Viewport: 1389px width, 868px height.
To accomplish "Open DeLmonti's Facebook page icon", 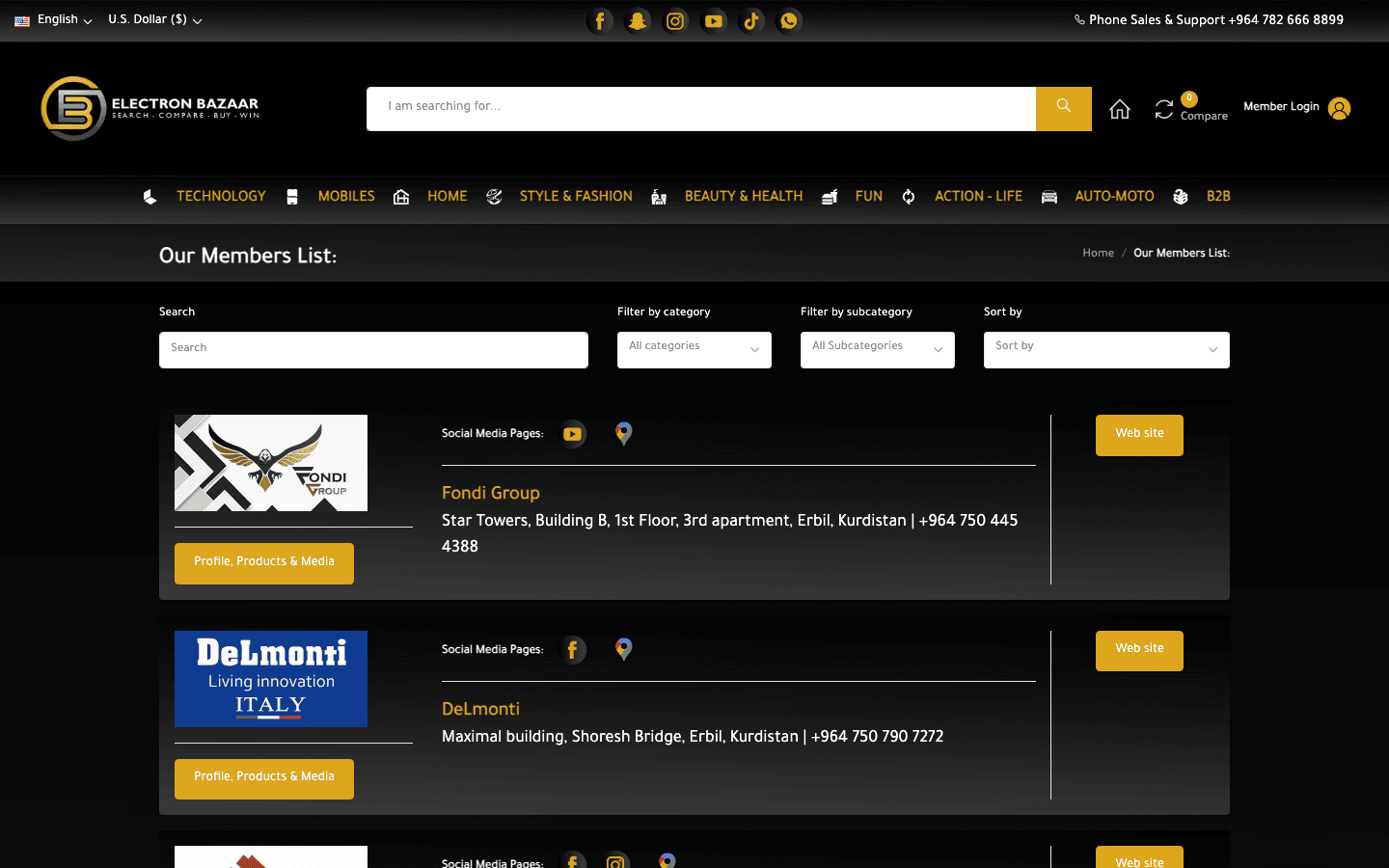I will [573, 650].
